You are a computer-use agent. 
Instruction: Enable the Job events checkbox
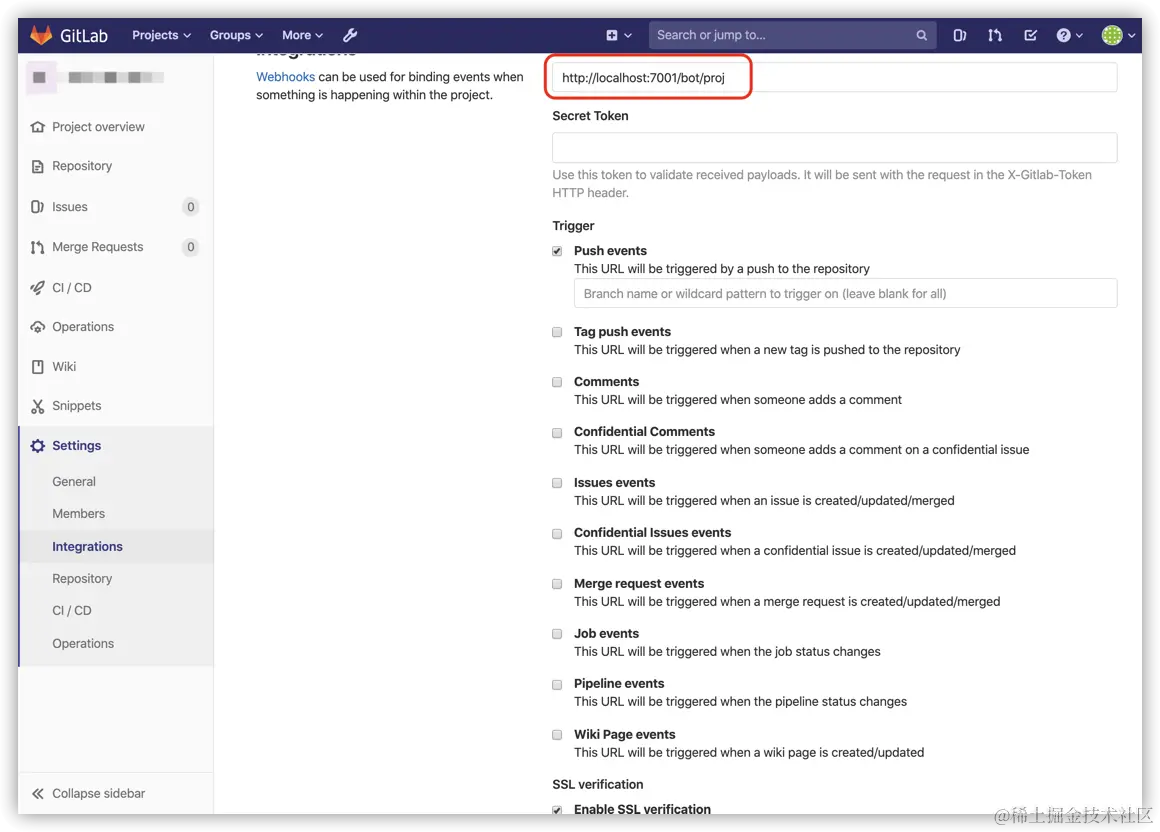point(557,634)
